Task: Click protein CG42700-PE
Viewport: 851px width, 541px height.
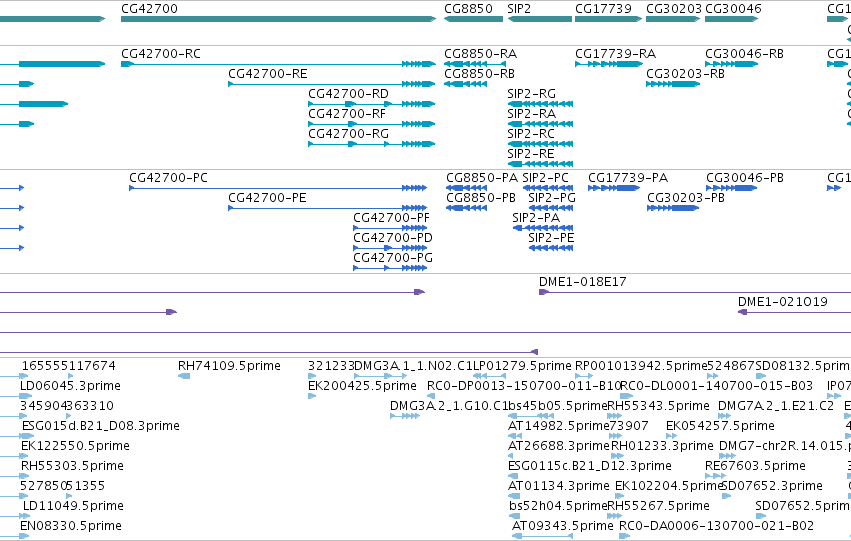Action: [x=328, y=208]
